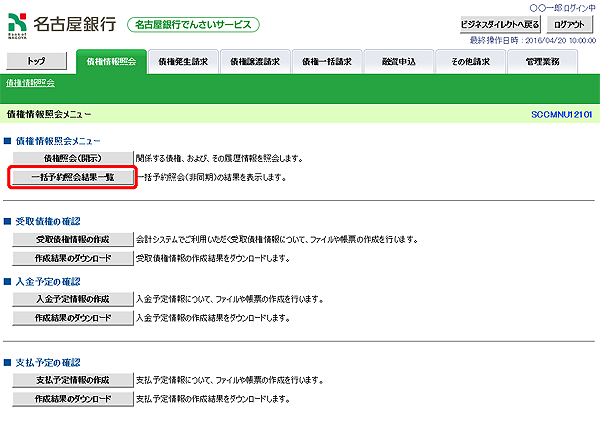This screenshot has width=600, height=434.
Task: Click description text 支払予定情報の作成結果をダウンロードします
Action: pyautogui.click(x=213, y=400)
